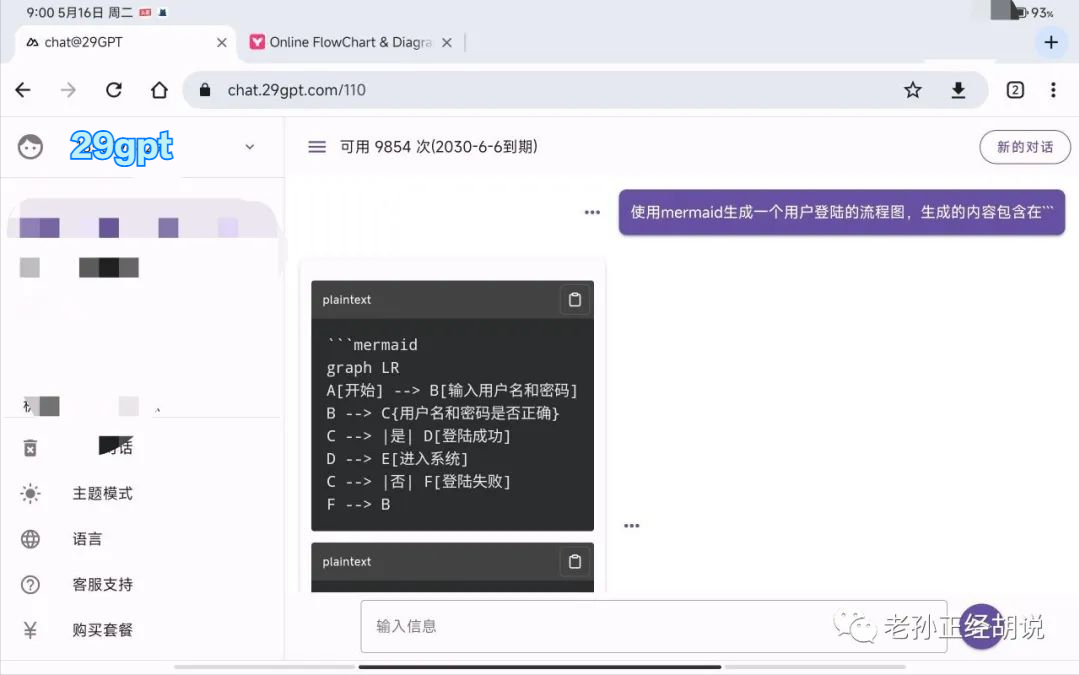Click the code line F --> B
The height and width of the screenshot is (675, 1079).
(359, 504)
